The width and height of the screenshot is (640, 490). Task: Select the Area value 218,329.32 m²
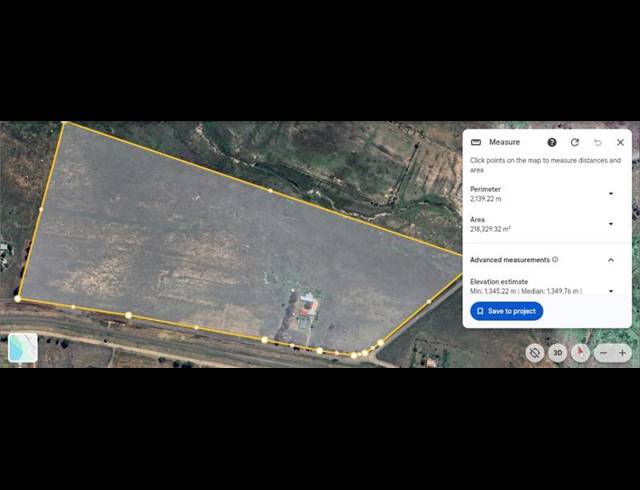(x=490, y=229)
